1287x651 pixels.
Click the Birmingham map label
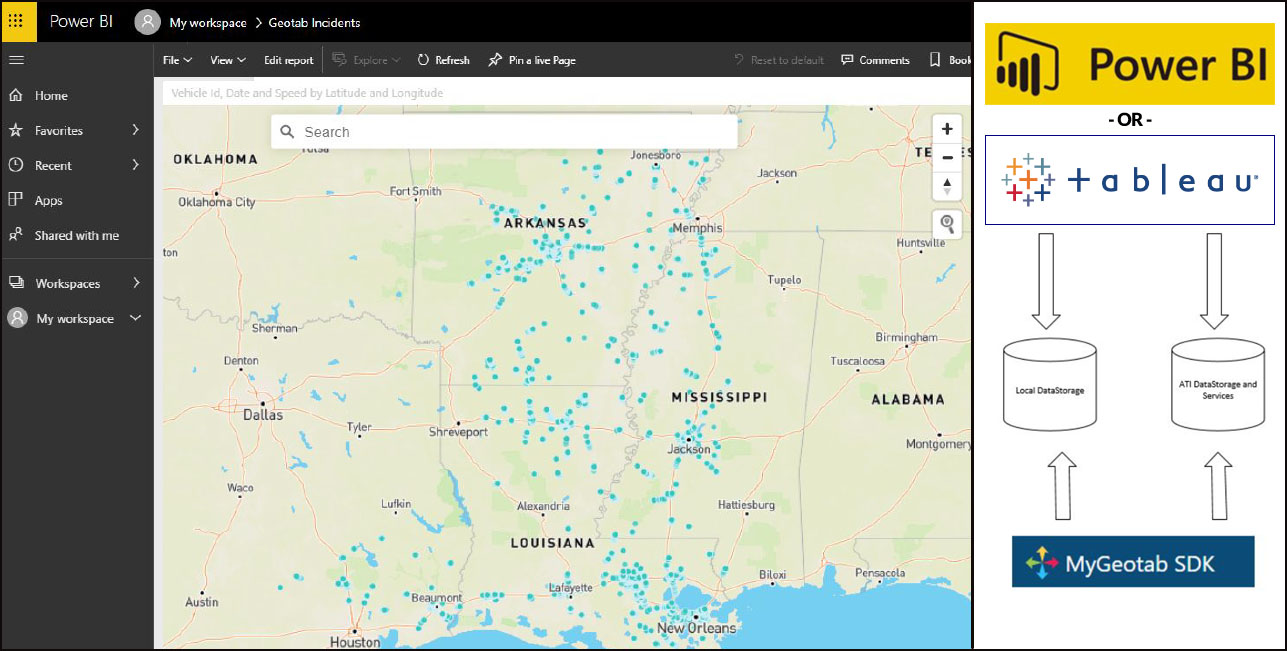click(906, 337)
